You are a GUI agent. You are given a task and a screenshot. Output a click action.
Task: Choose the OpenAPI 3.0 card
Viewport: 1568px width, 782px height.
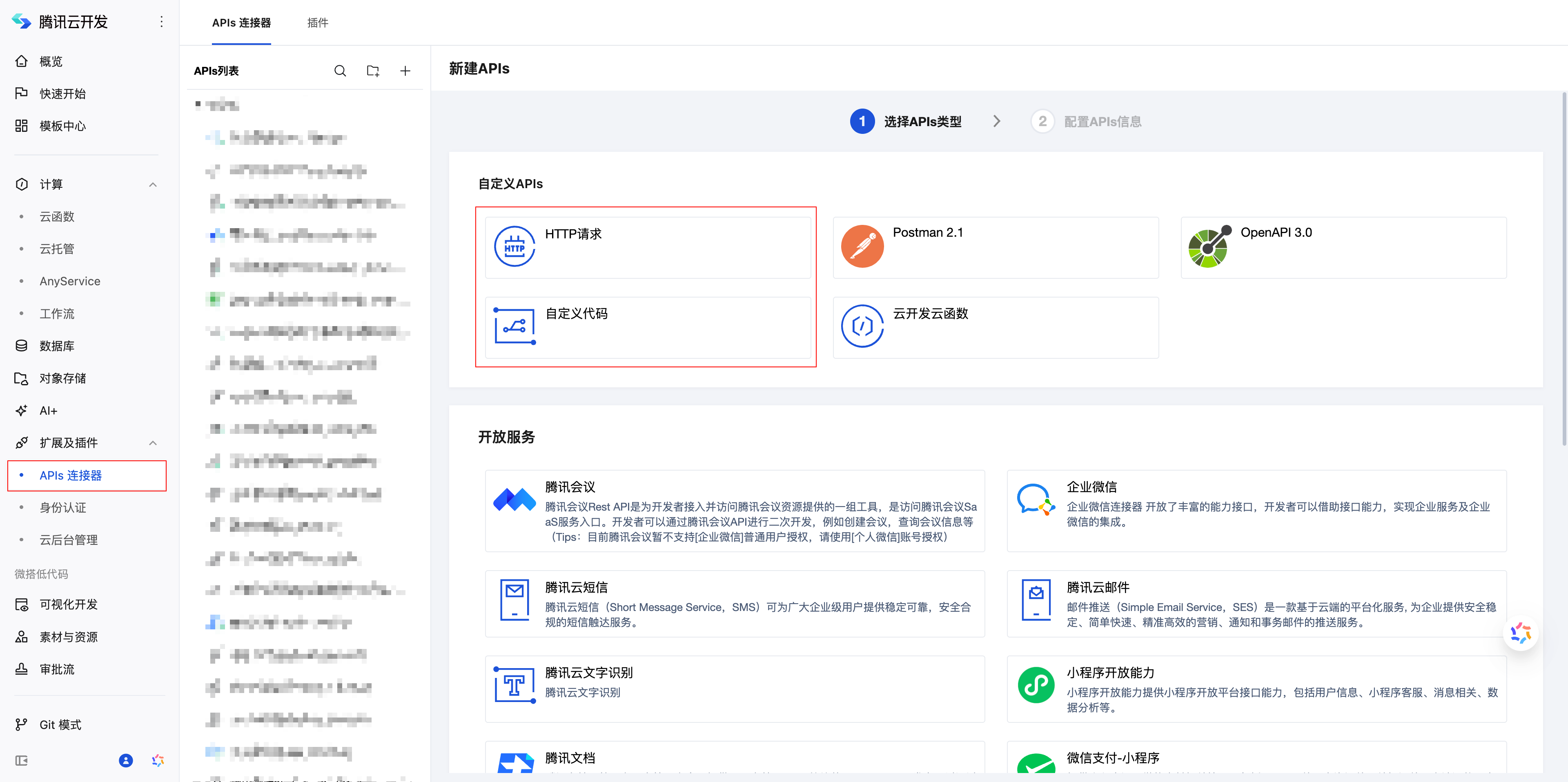pos(1343,248)
